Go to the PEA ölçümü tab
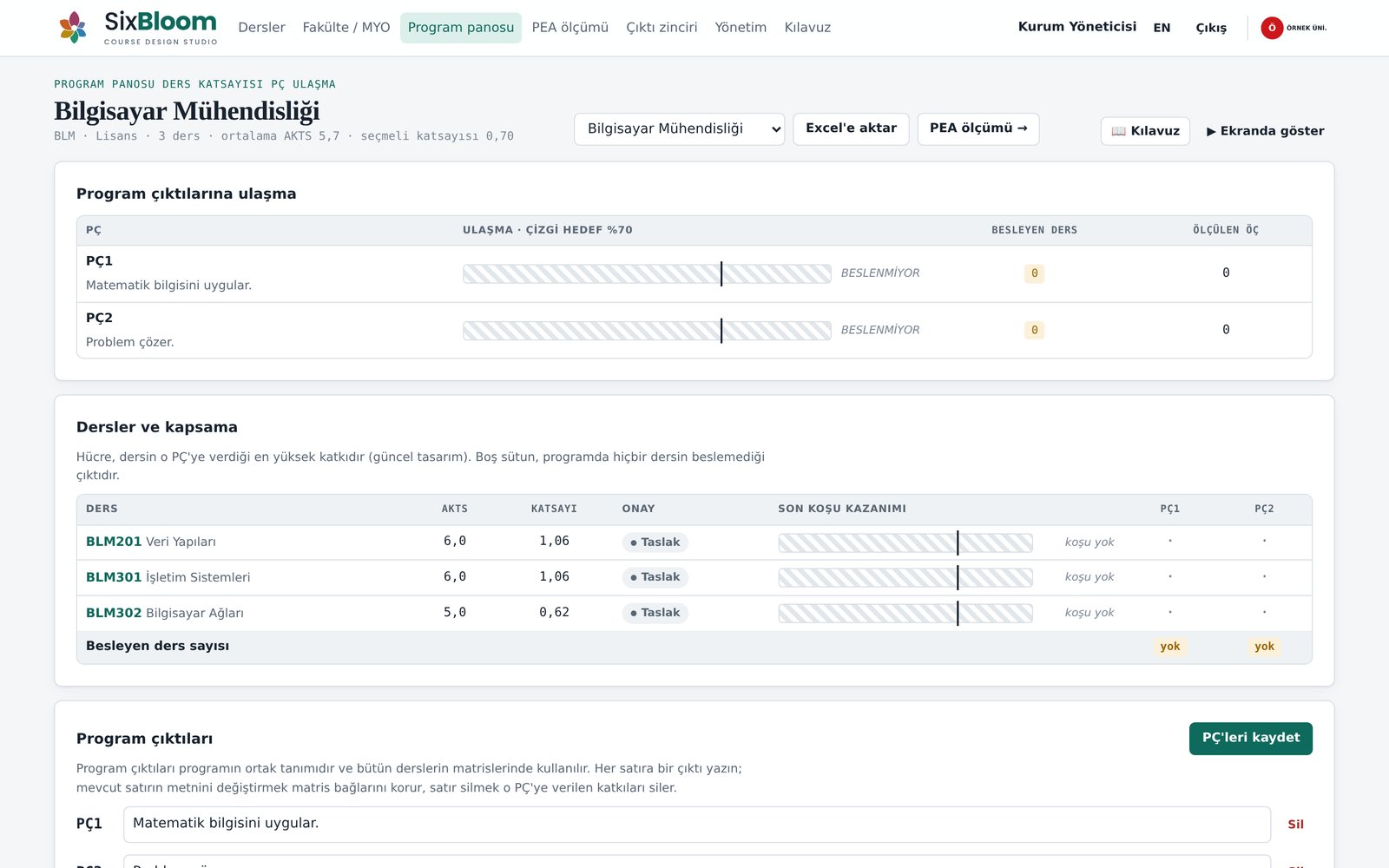Screen dimensions: 1389x868 [x=569, y=28]
